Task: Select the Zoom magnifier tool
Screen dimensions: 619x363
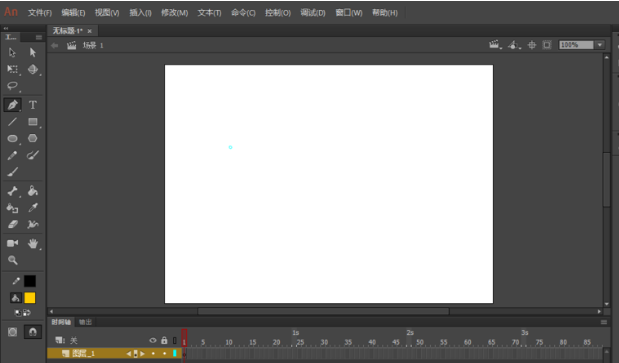Action: click(13, 260)
